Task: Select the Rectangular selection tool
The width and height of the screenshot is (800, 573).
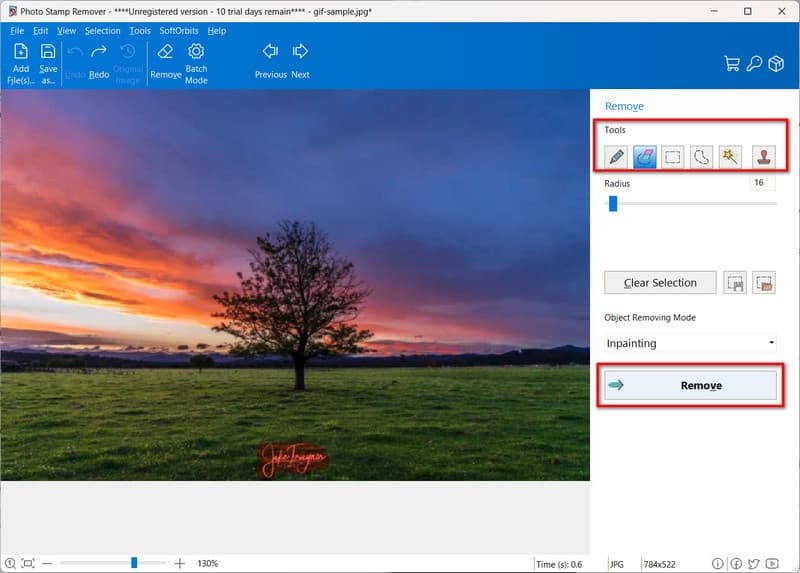Action: (673, 157)
